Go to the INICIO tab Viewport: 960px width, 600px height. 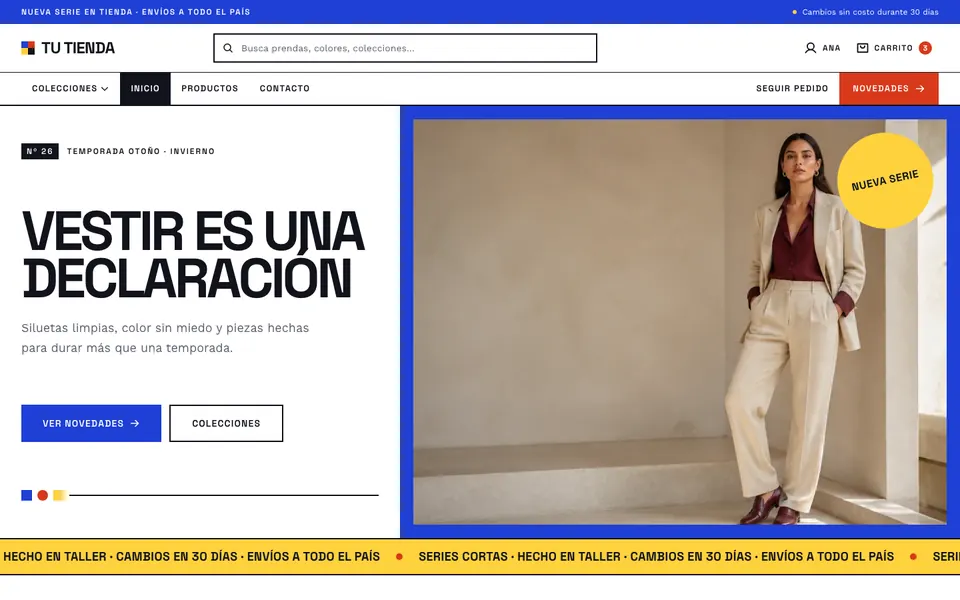tap(145, 89)
